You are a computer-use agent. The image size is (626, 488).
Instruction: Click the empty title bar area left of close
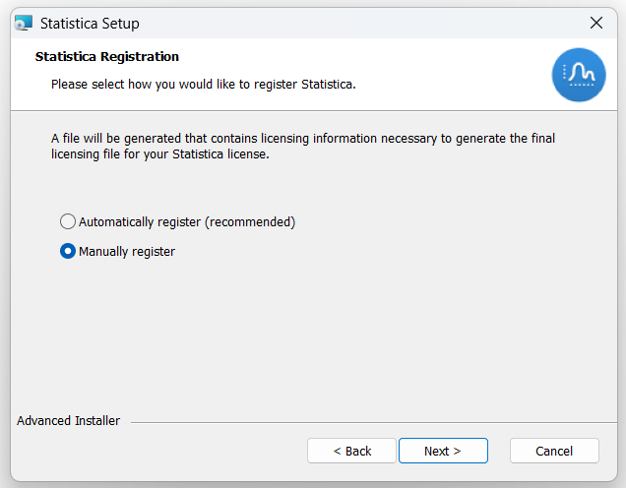coord(359,23)
